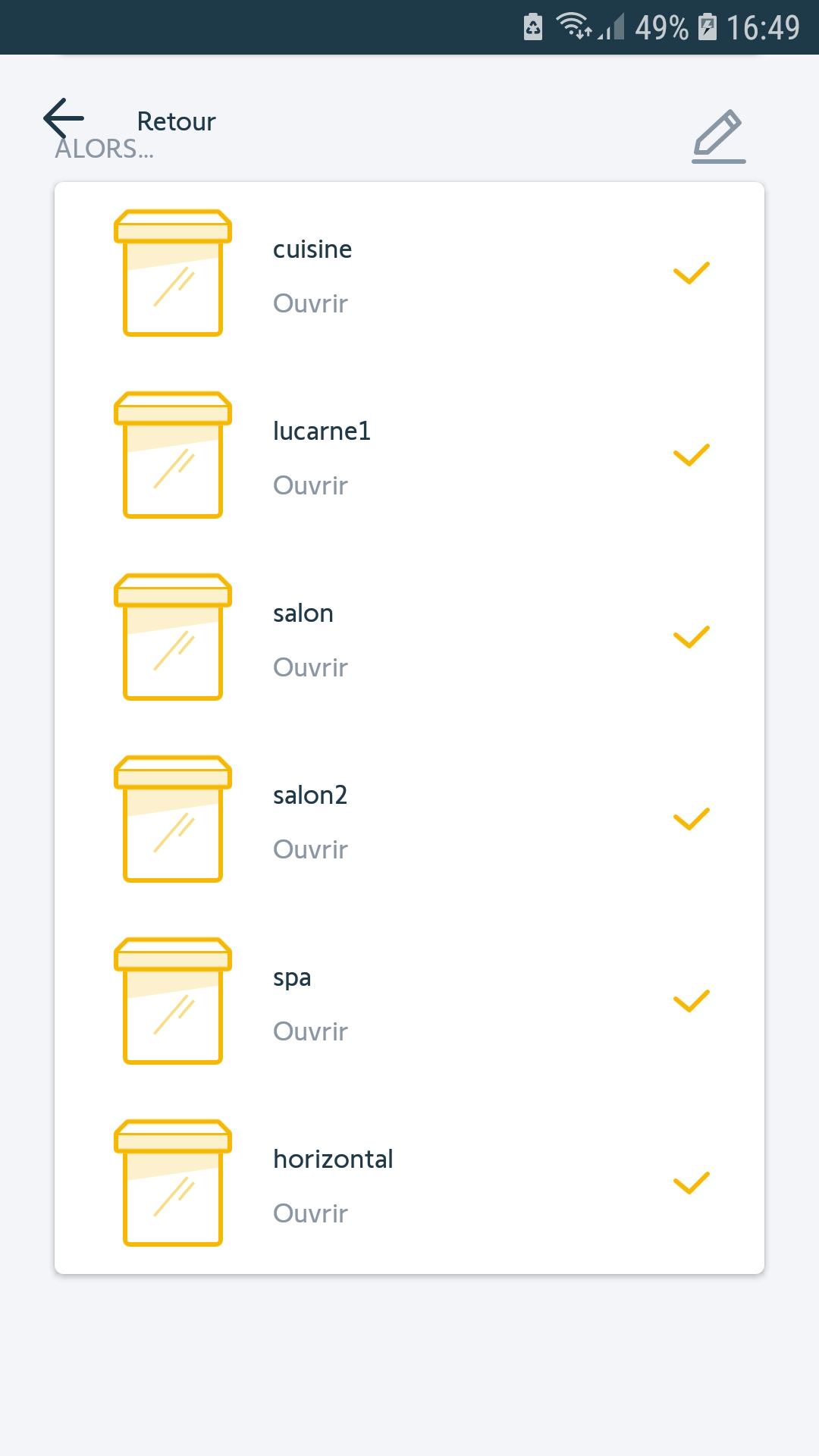819x1456 pixels.
Task: Toggle the salon2 checkmark
Action: coord(691,819)
